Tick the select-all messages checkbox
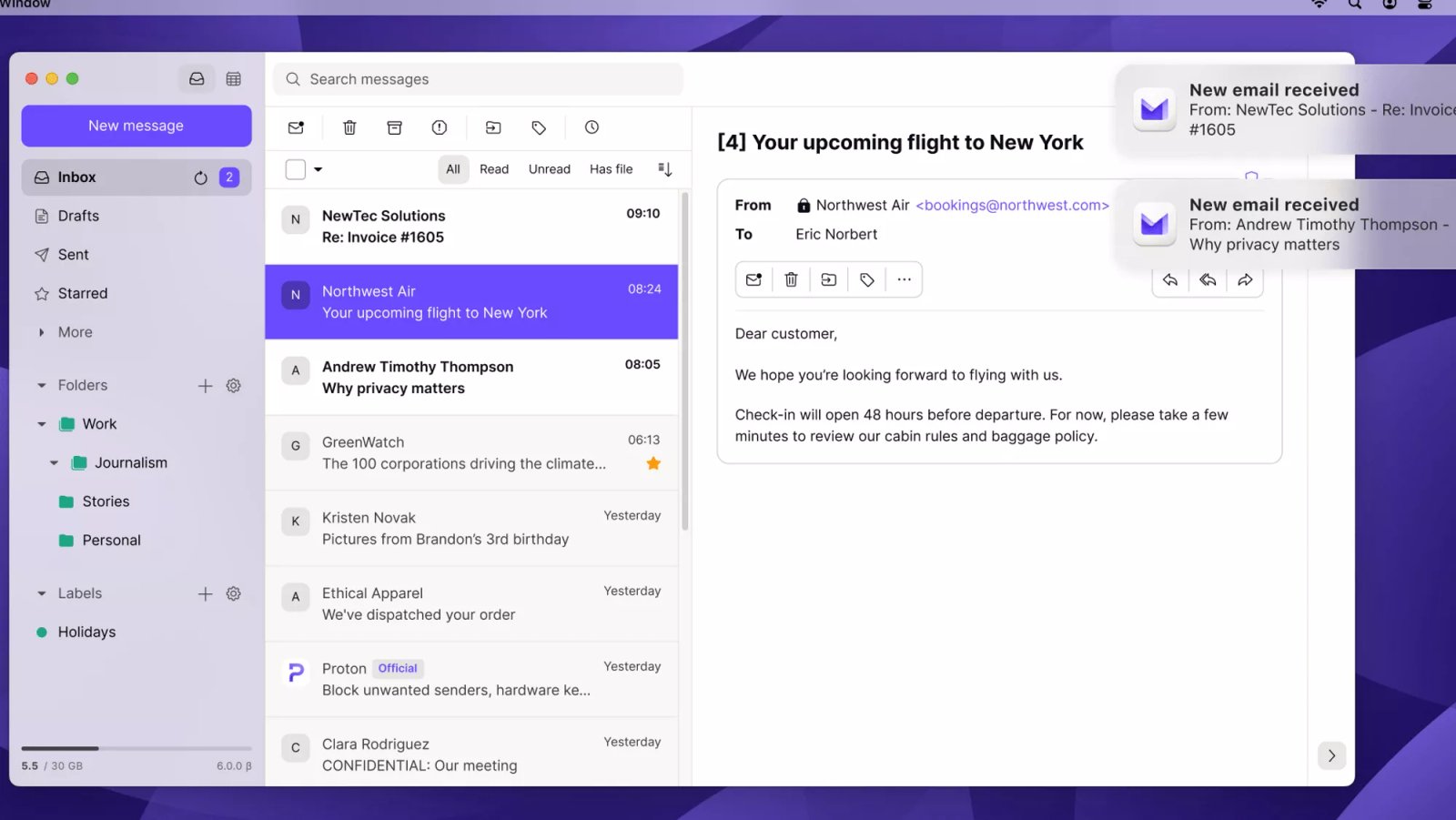The width and height of the screenshot is (1456, 820). 296,169
